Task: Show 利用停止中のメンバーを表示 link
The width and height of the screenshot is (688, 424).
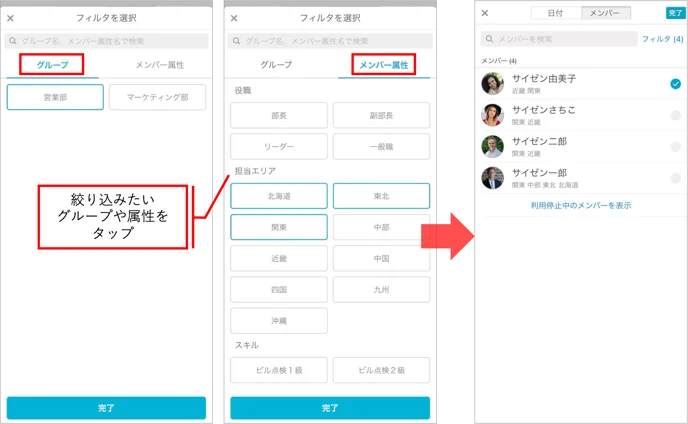Action: [x=581, y=205]
